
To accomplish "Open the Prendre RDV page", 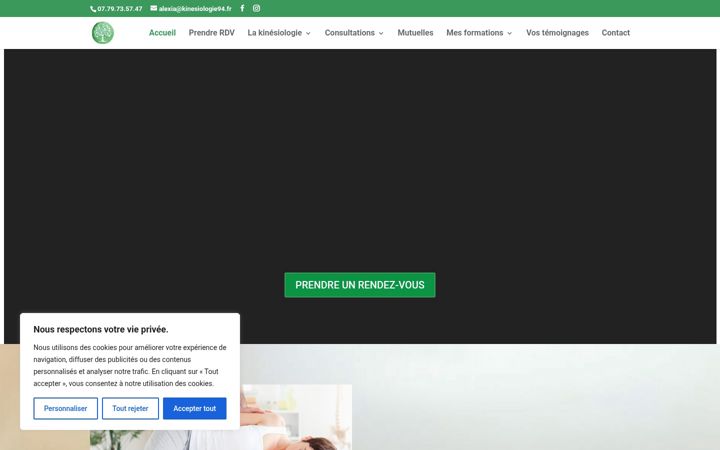I will pyautogui.click(x=212, y=33).
